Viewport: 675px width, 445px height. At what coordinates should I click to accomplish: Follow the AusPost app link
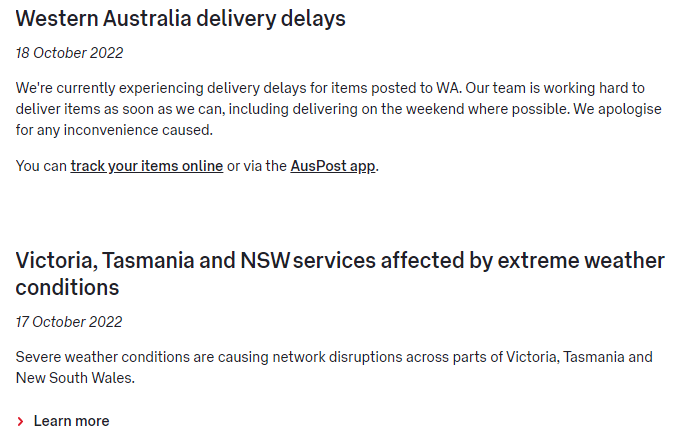pyautogui.click(x=333, y=165)
